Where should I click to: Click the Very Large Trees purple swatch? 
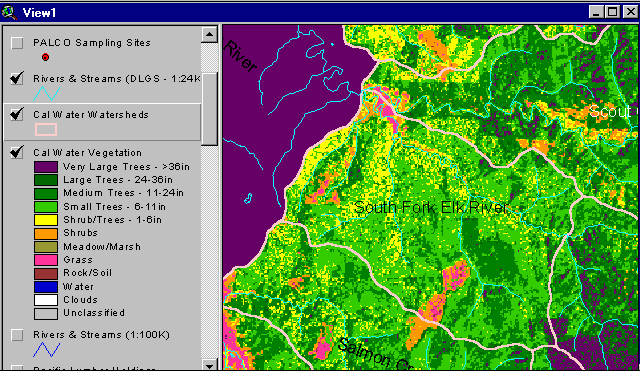coord(46,167)
